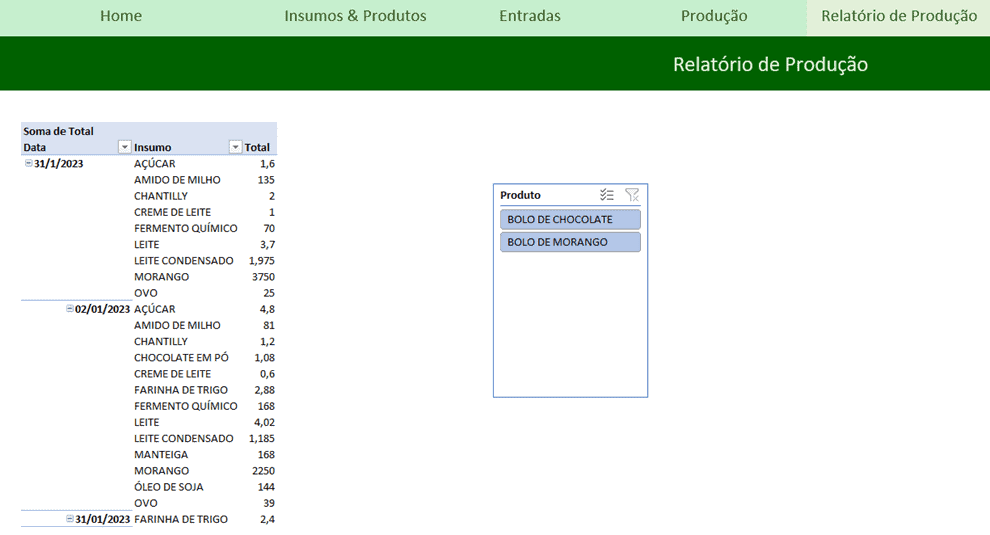Filter by BOLO DE CHOCOLATE in slicer
The height and width of the screenshot is (535, 990).
[570, 219]
